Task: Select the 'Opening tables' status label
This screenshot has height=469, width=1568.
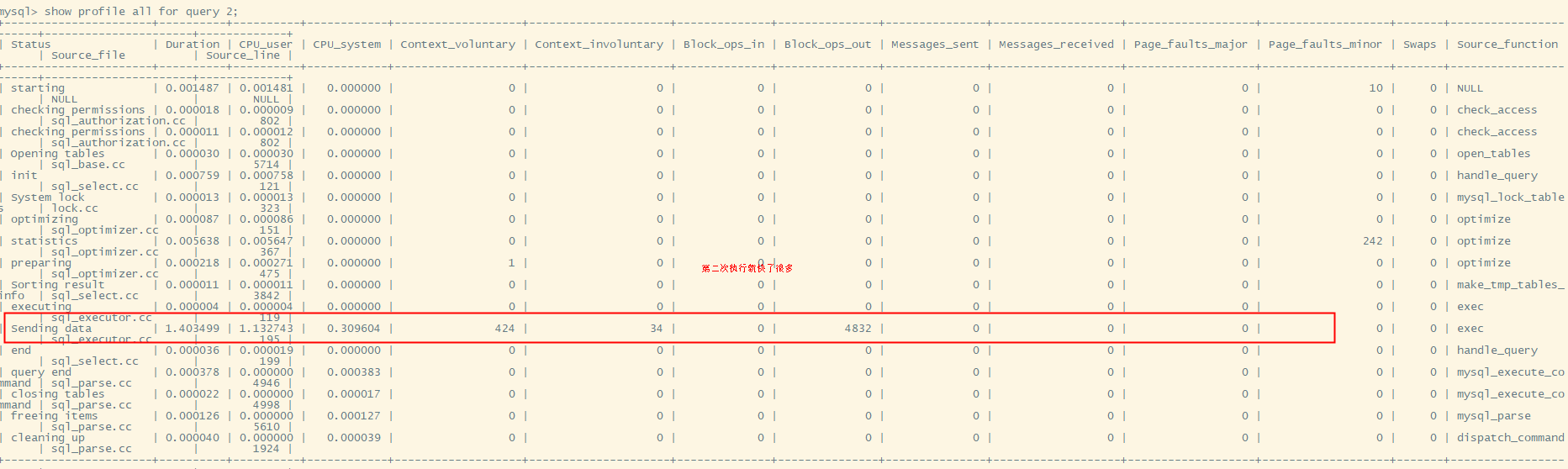Action: coord(58,154)
